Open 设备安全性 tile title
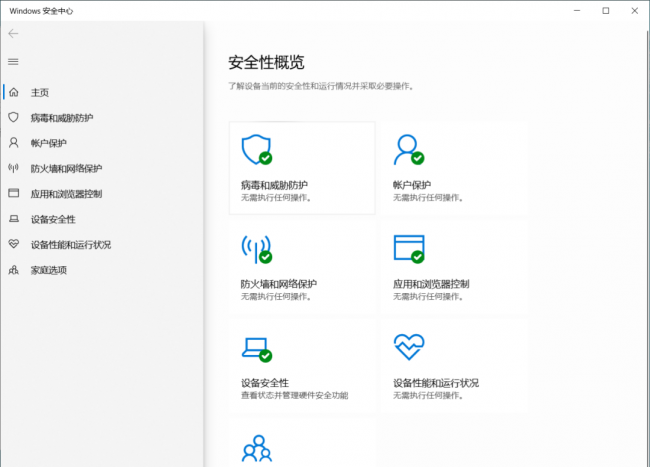 (x=265, y=383)
